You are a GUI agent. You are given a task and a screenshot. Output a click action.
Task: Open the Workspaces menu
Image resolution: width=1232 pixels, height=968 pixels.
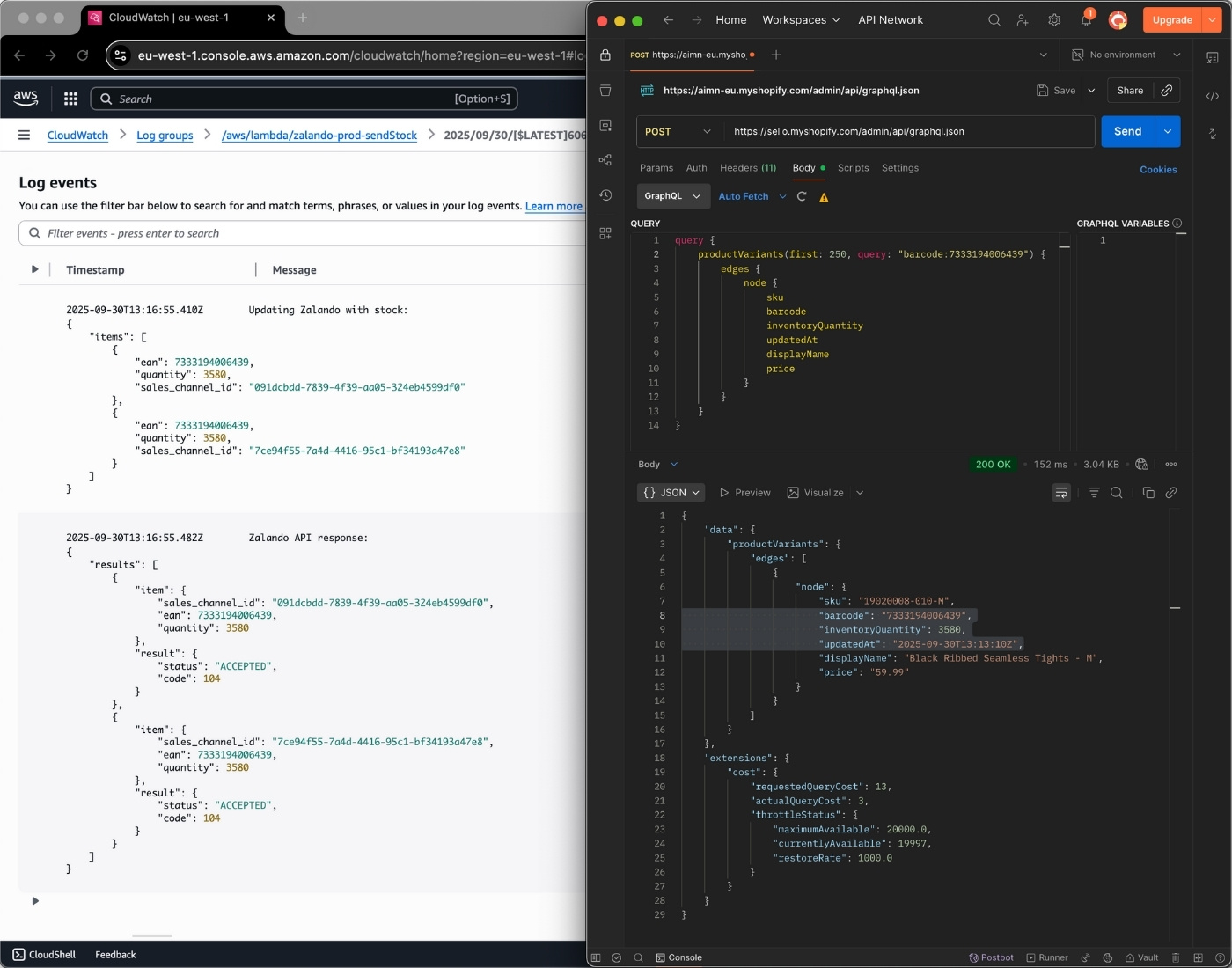800,19
